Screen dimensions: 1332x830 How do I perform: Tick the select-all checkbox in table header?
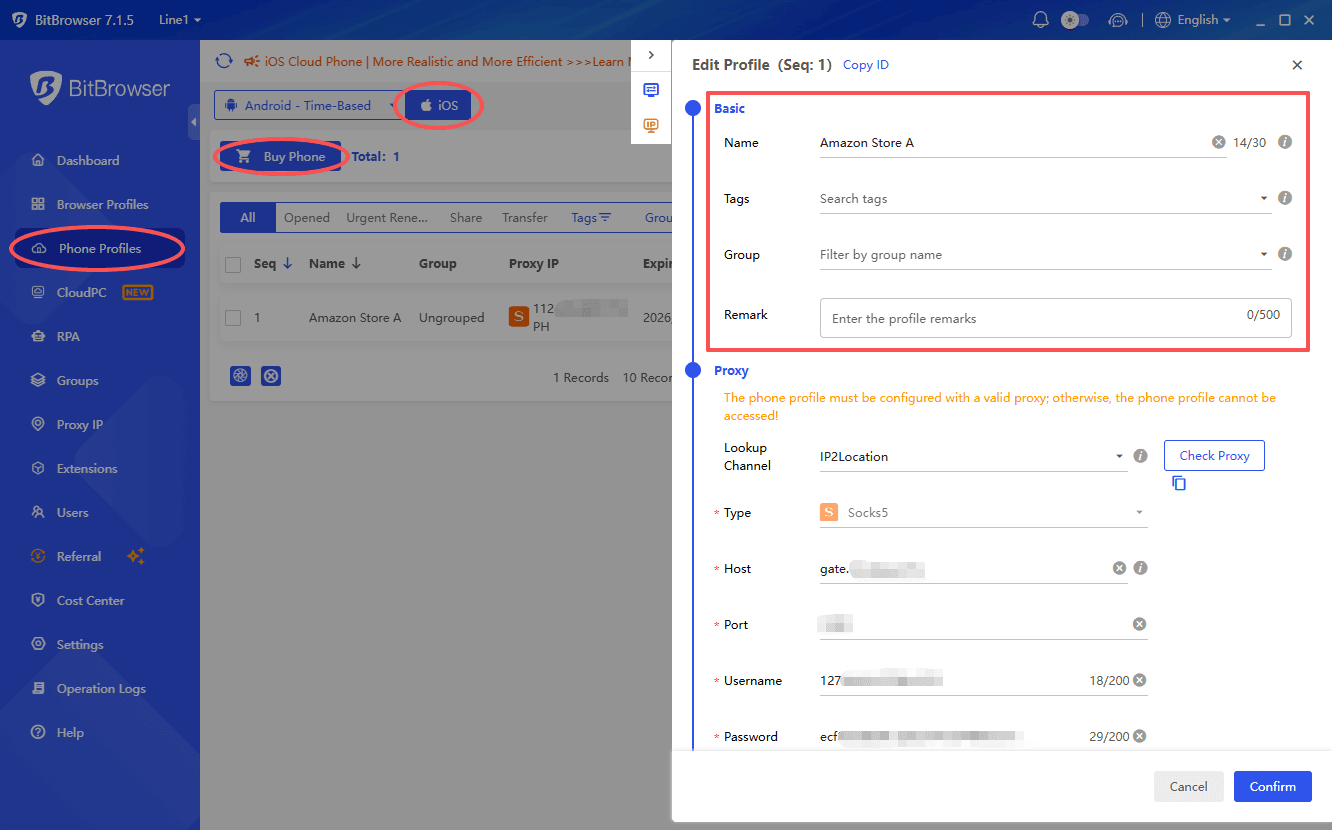click(x=233, y=265)
